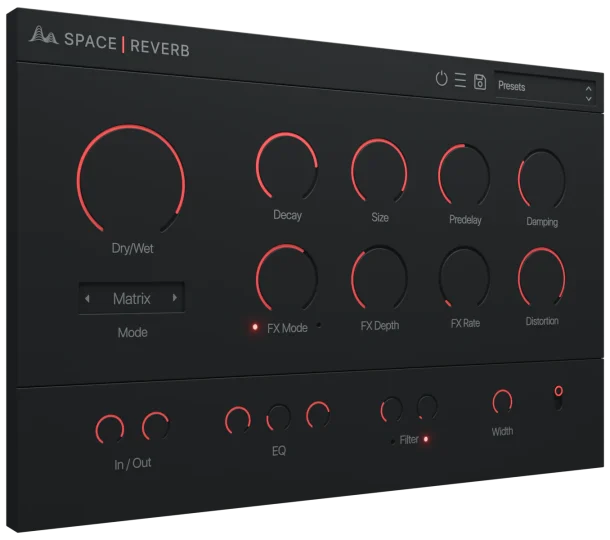Select next preset with down chevron

[589, 99]
